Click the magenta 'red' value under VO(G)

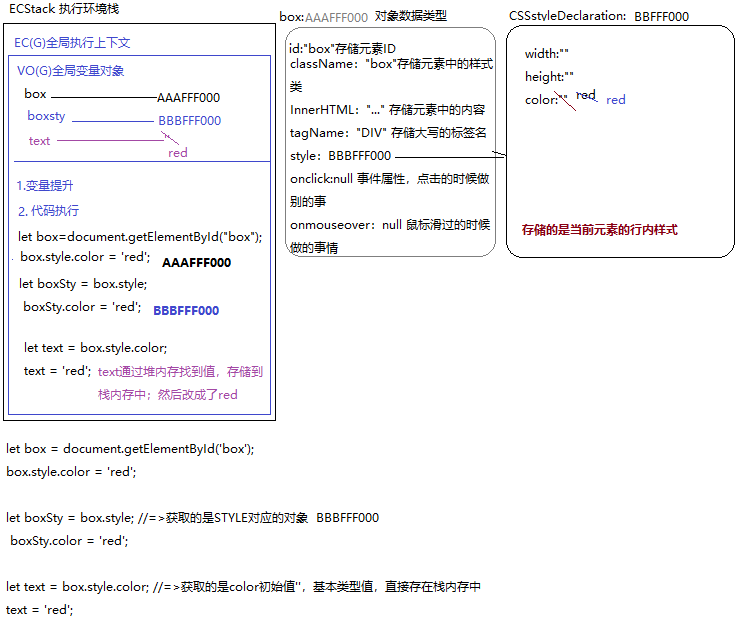[177, 152]
